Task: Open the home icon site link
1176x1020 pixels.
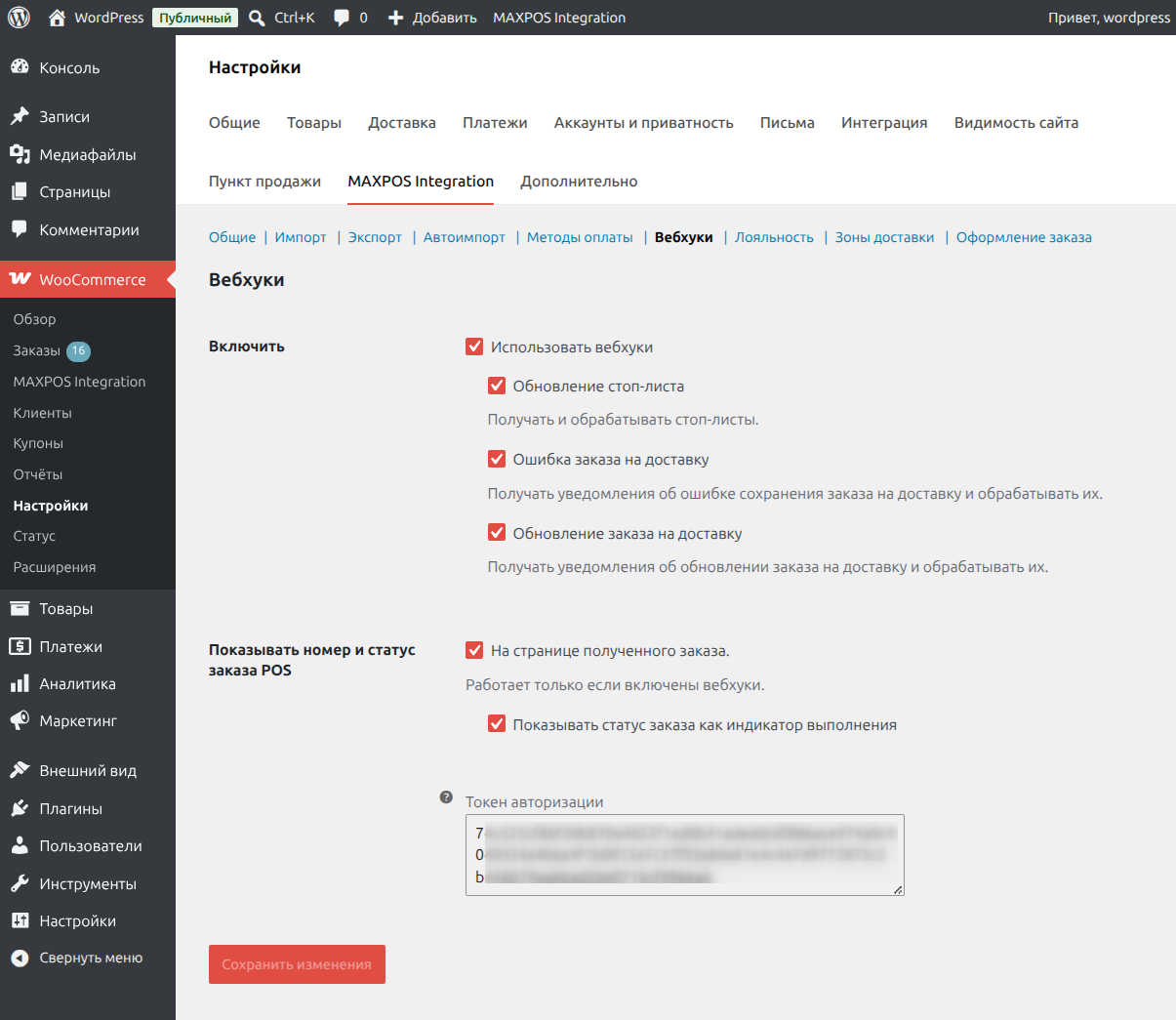Action: pos(58,18)
